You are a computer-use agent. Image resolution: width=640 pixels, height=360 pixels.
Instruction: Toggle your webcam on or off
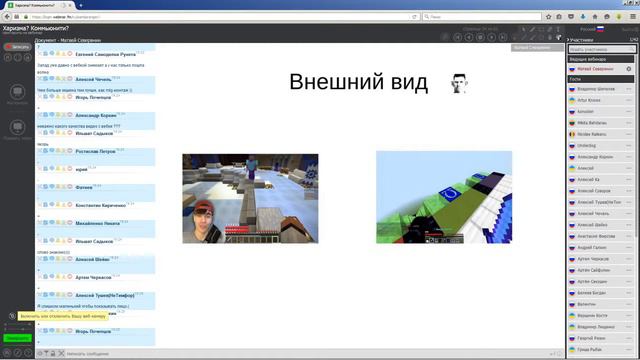12,316
